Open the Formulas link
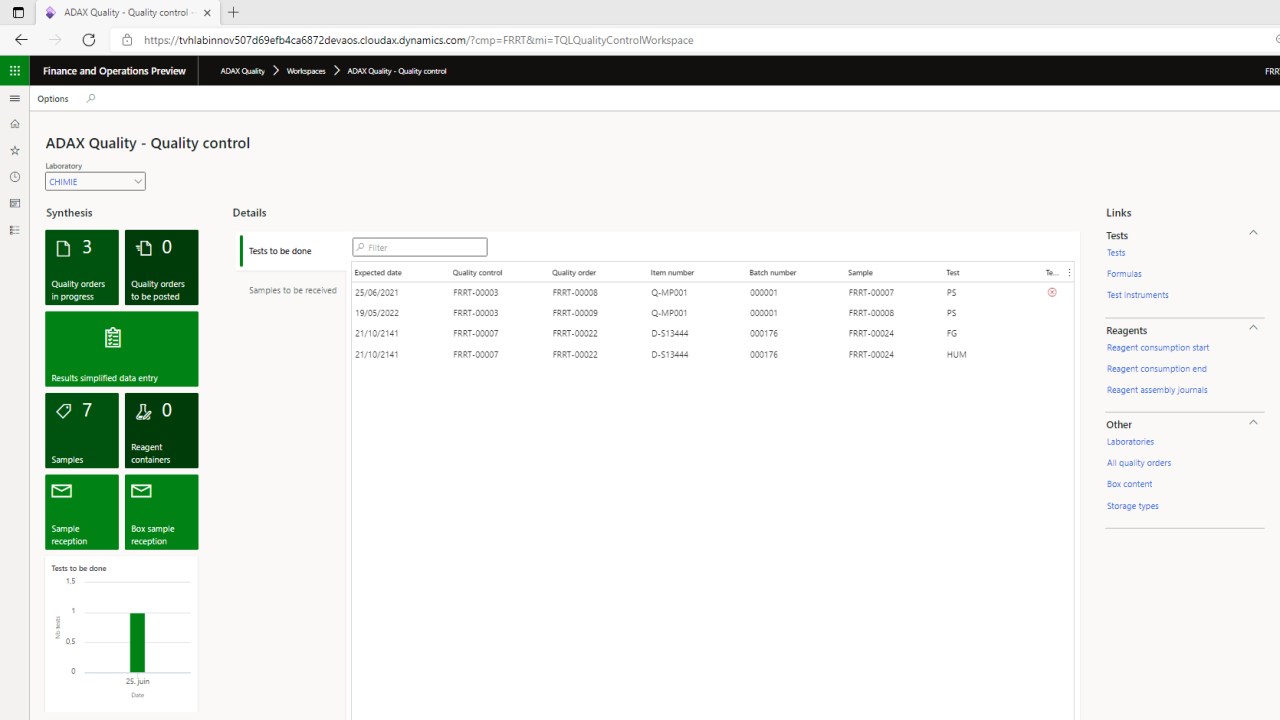The height and width of the screenshot is (720, 1280). pos(1124,274)
